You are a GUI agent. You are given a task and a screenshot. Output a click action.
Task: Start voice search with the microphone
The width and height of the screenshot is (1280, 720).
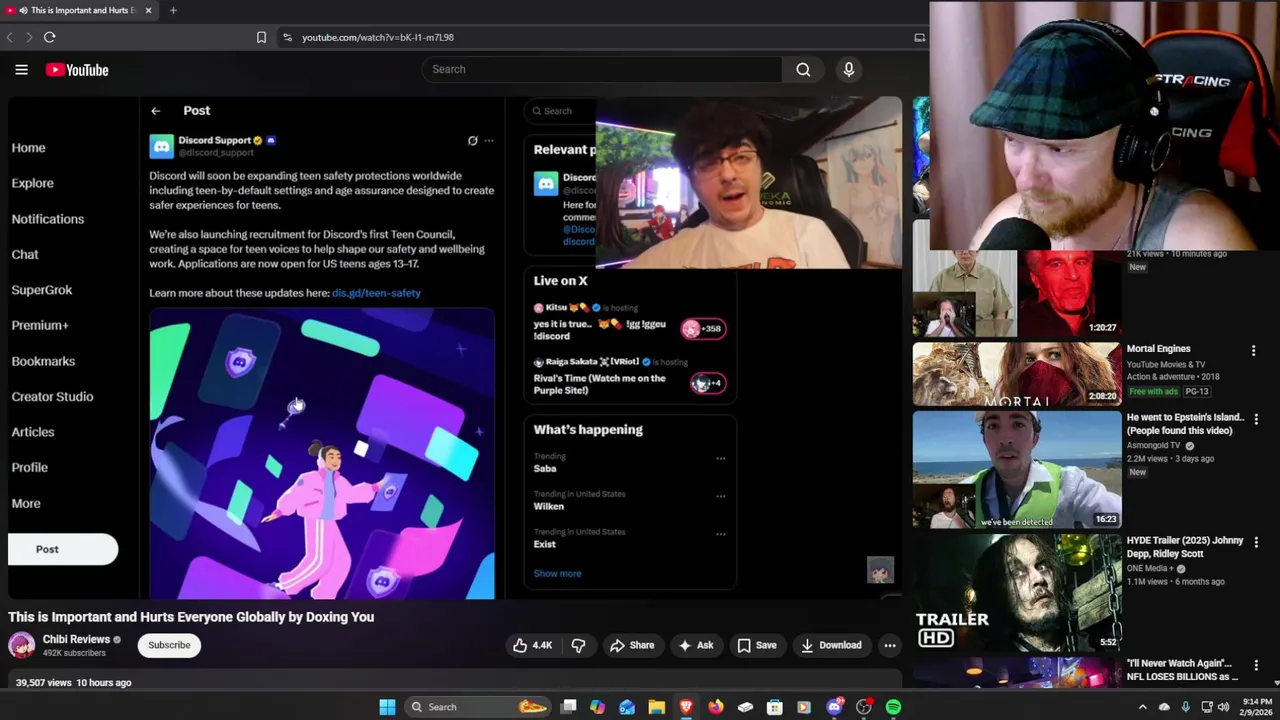point(849,69)
